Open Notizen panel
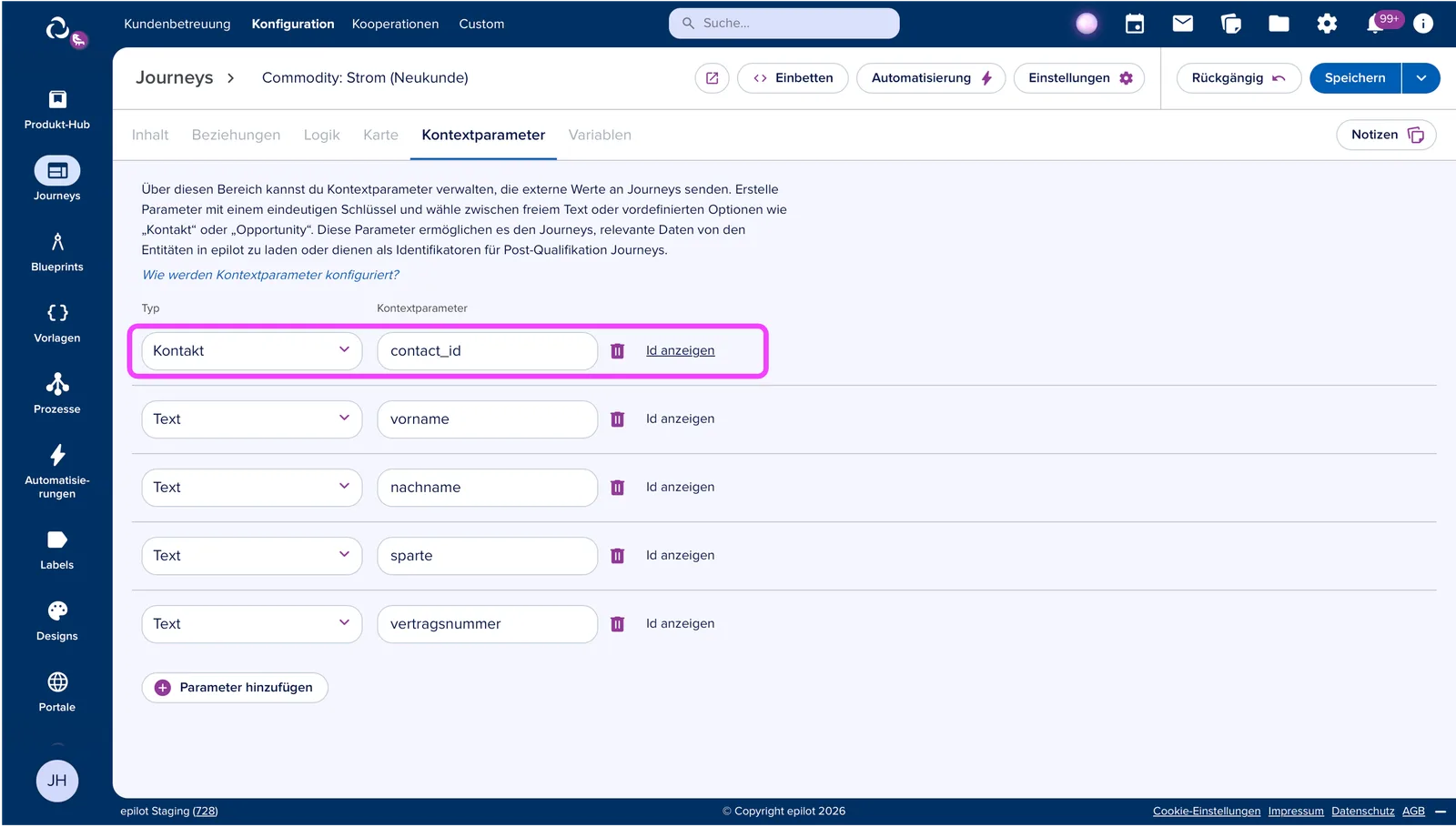This screenshot has width=1456, height=827. coord(1386,135)
